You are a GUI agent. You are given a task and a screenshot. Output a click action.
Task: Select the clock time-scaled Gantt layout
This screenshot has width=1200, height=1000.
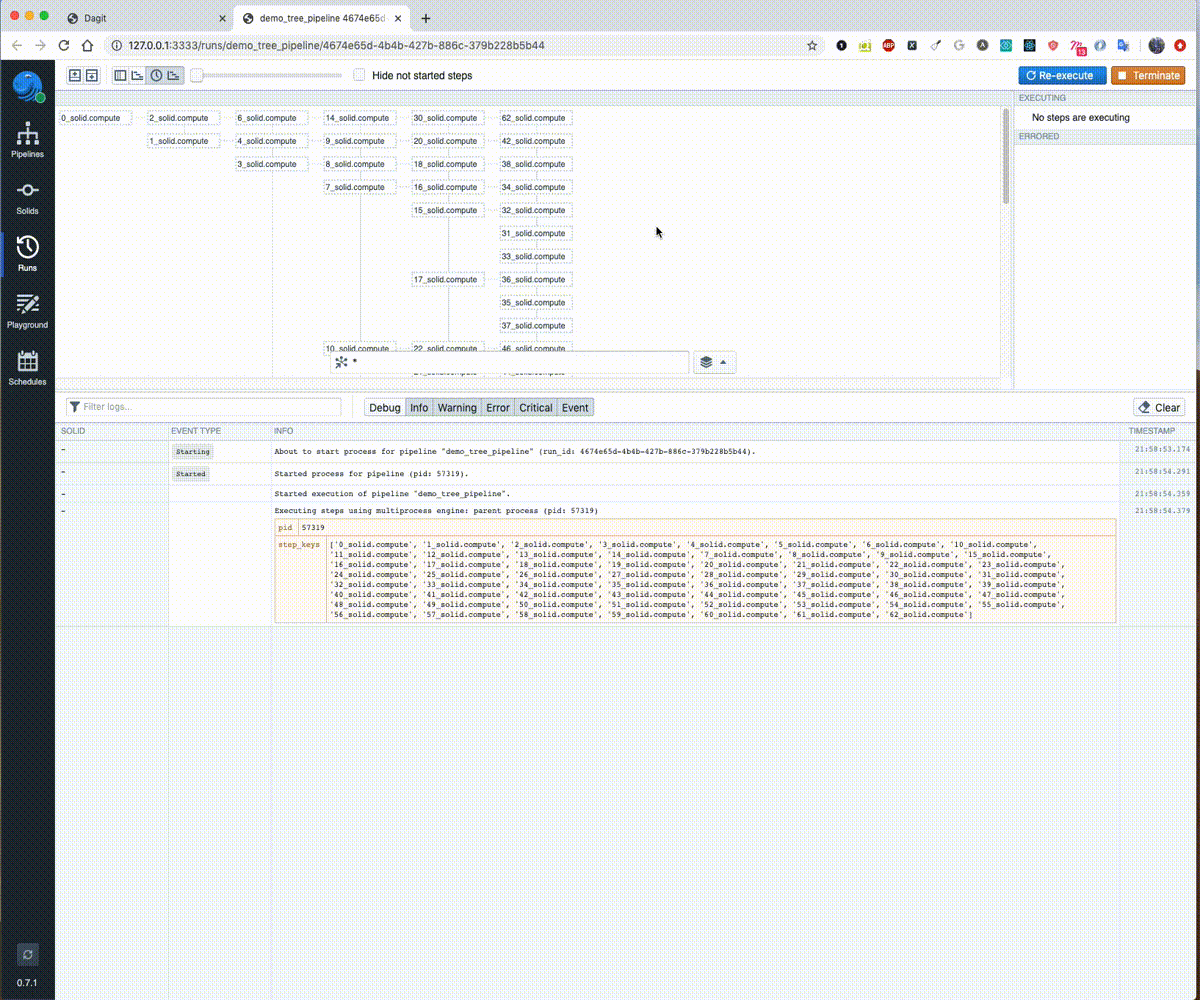tap(156, 75)
